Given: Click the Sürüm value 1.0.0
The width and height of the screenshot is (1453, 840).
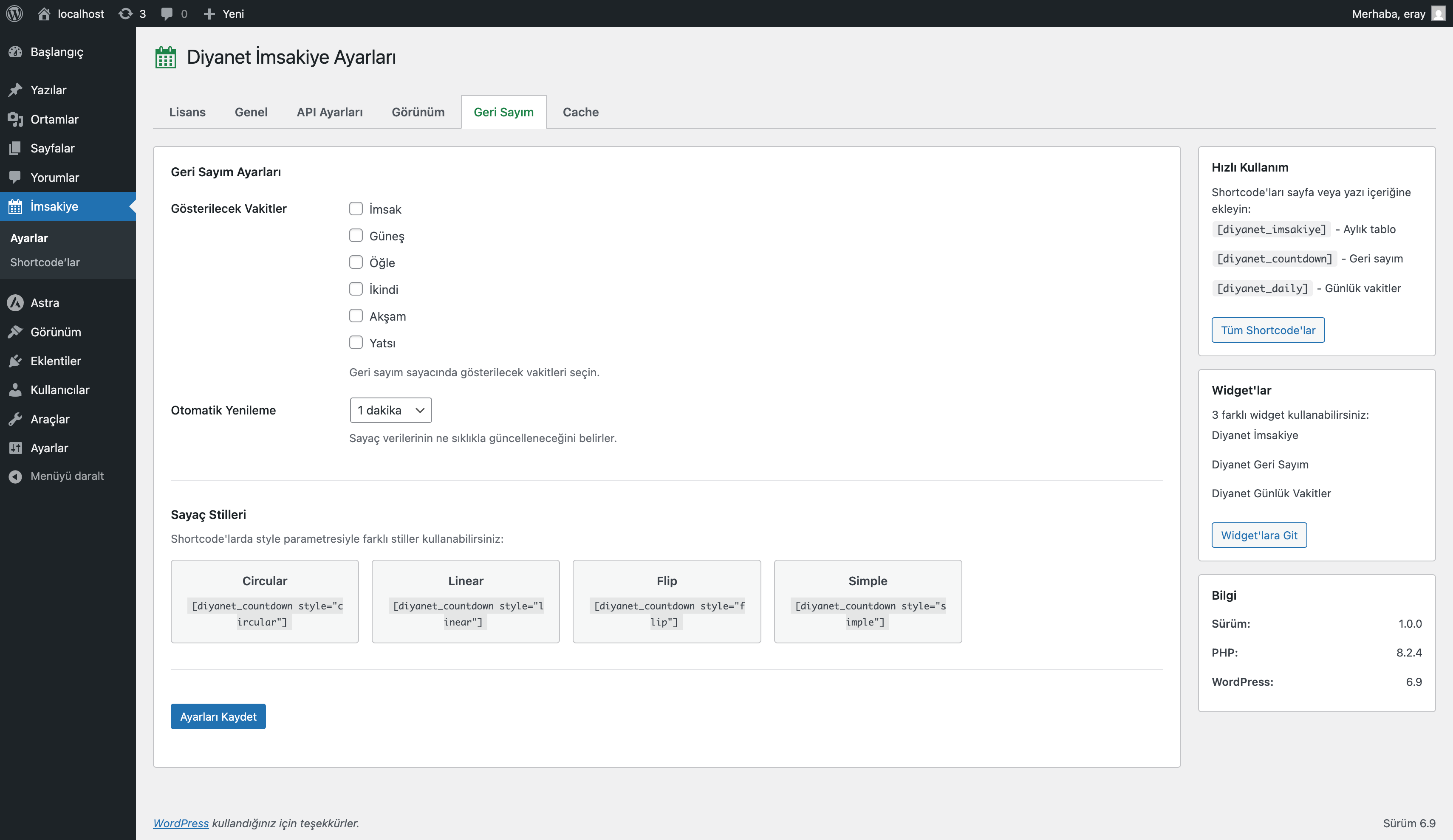Looking at the screenshot, I should click(1410, 623).
